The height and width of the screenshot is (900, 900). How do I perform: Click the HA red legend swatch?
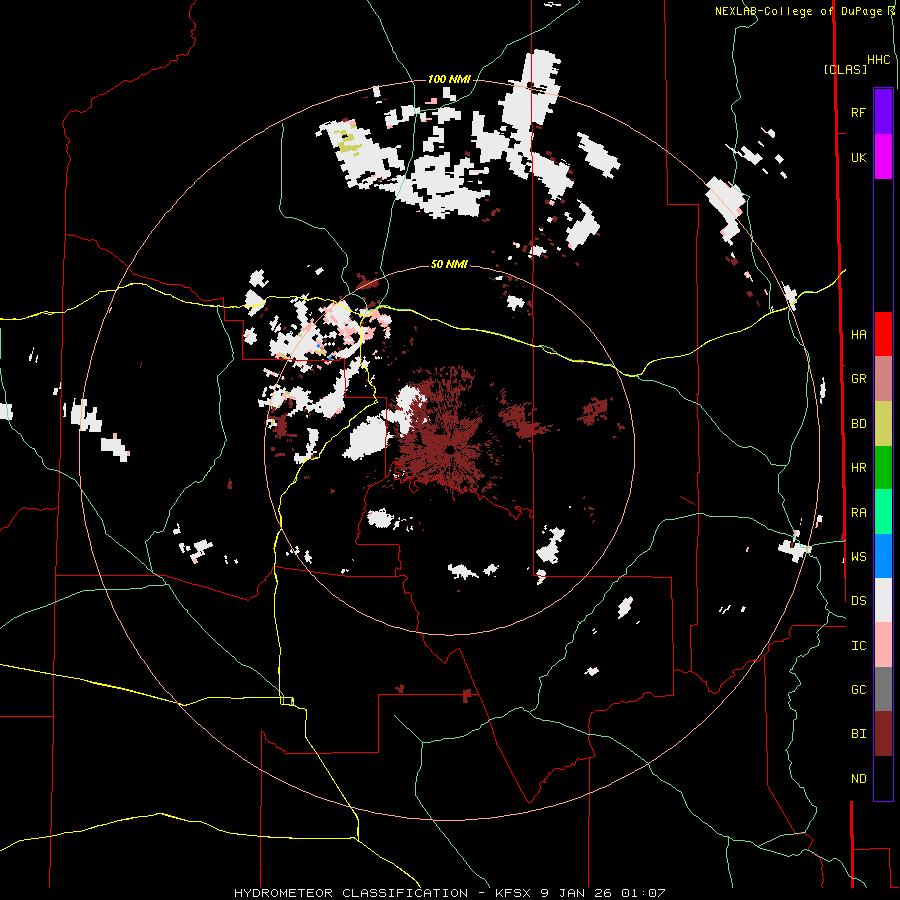(883, 334)
